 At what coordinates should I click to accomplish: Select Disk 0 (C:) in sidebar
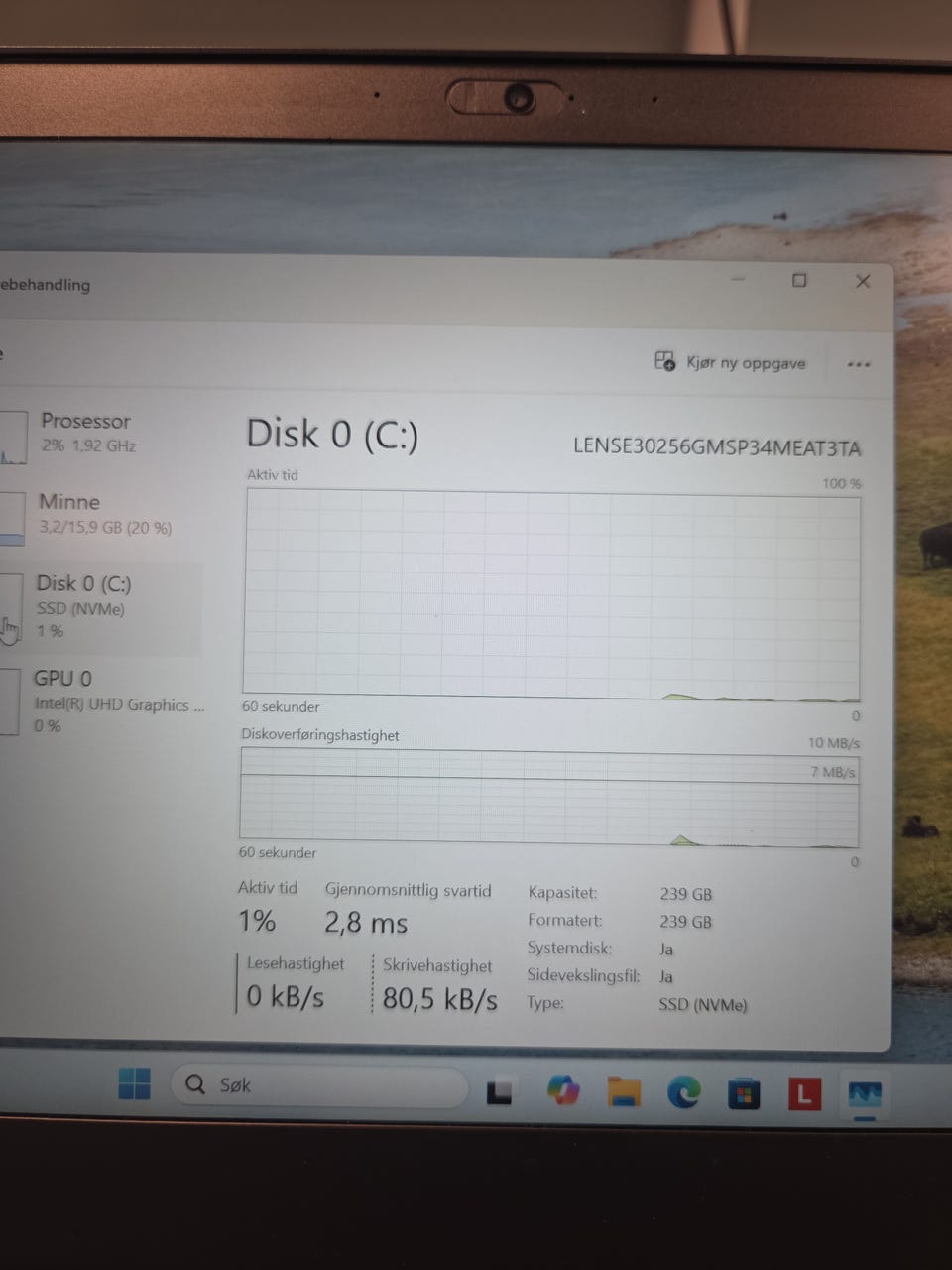click(99, 607)
